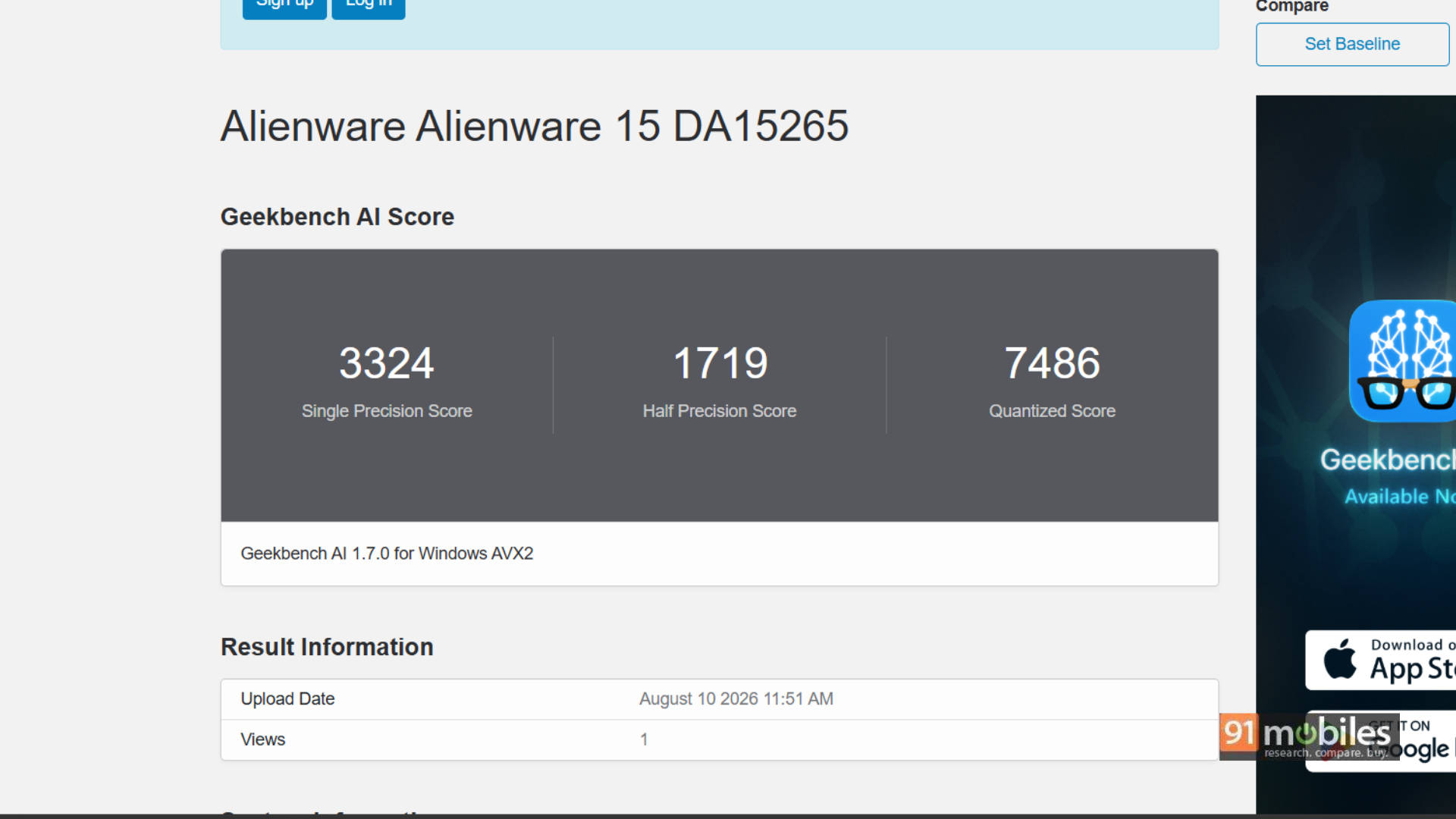The image size is (1456, 819).
Task: Click the Geekbench AI Score heading
Action: pyautogui.click(x=337, y=217)
